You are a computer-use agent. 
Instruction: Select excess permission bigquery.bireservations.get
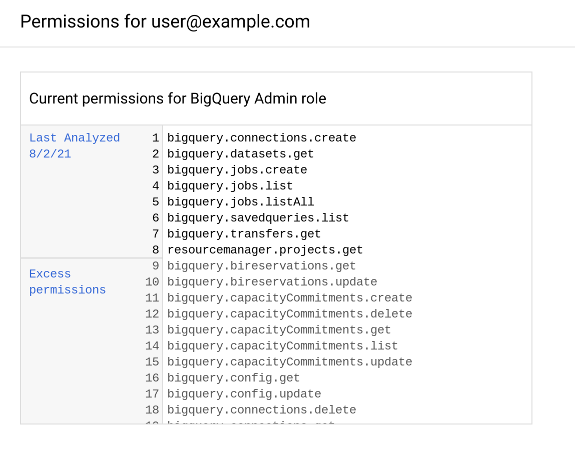point(261,266)
